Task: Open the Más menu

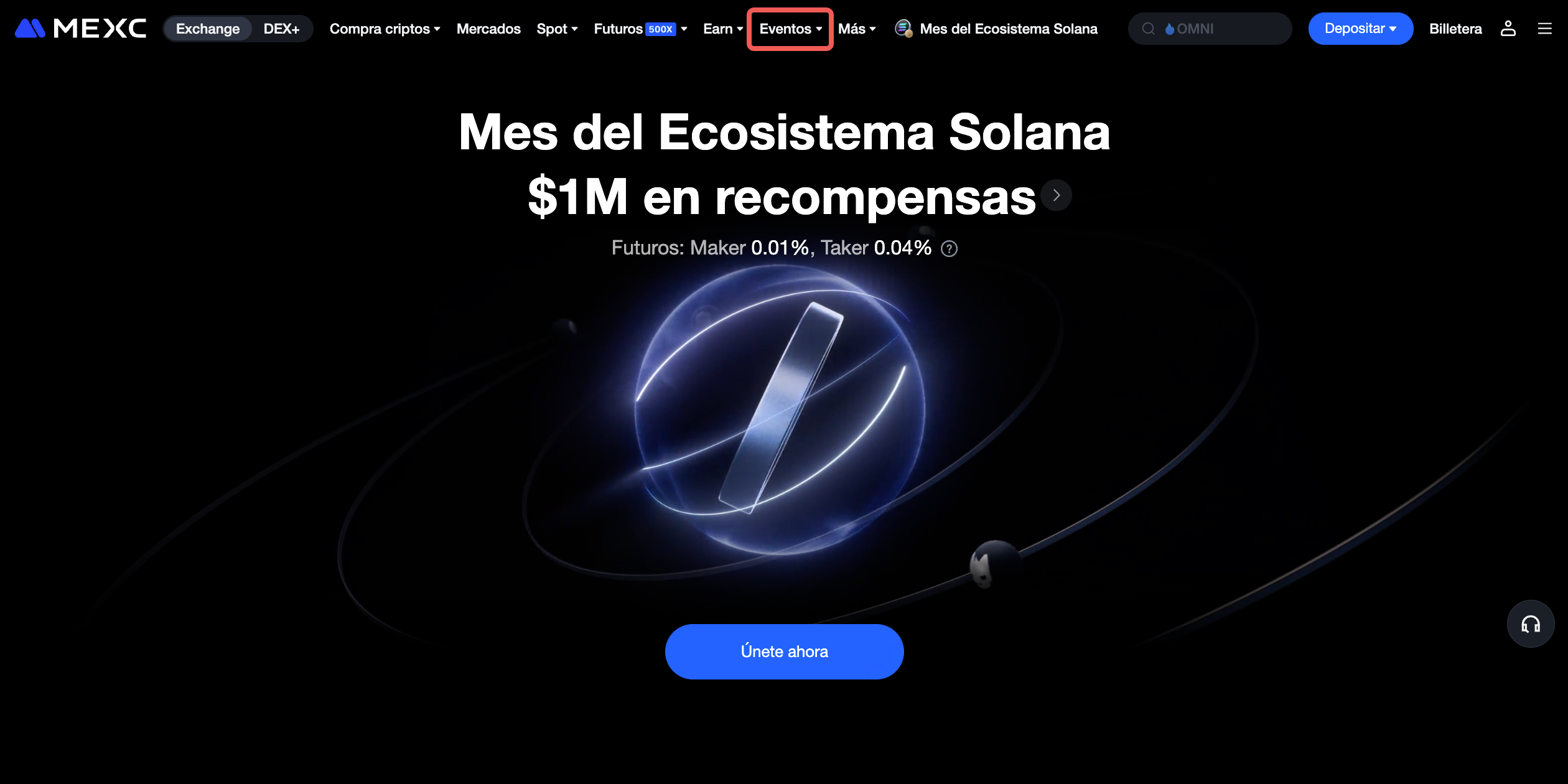Action: pyautogui.click(x=857, y=29)
